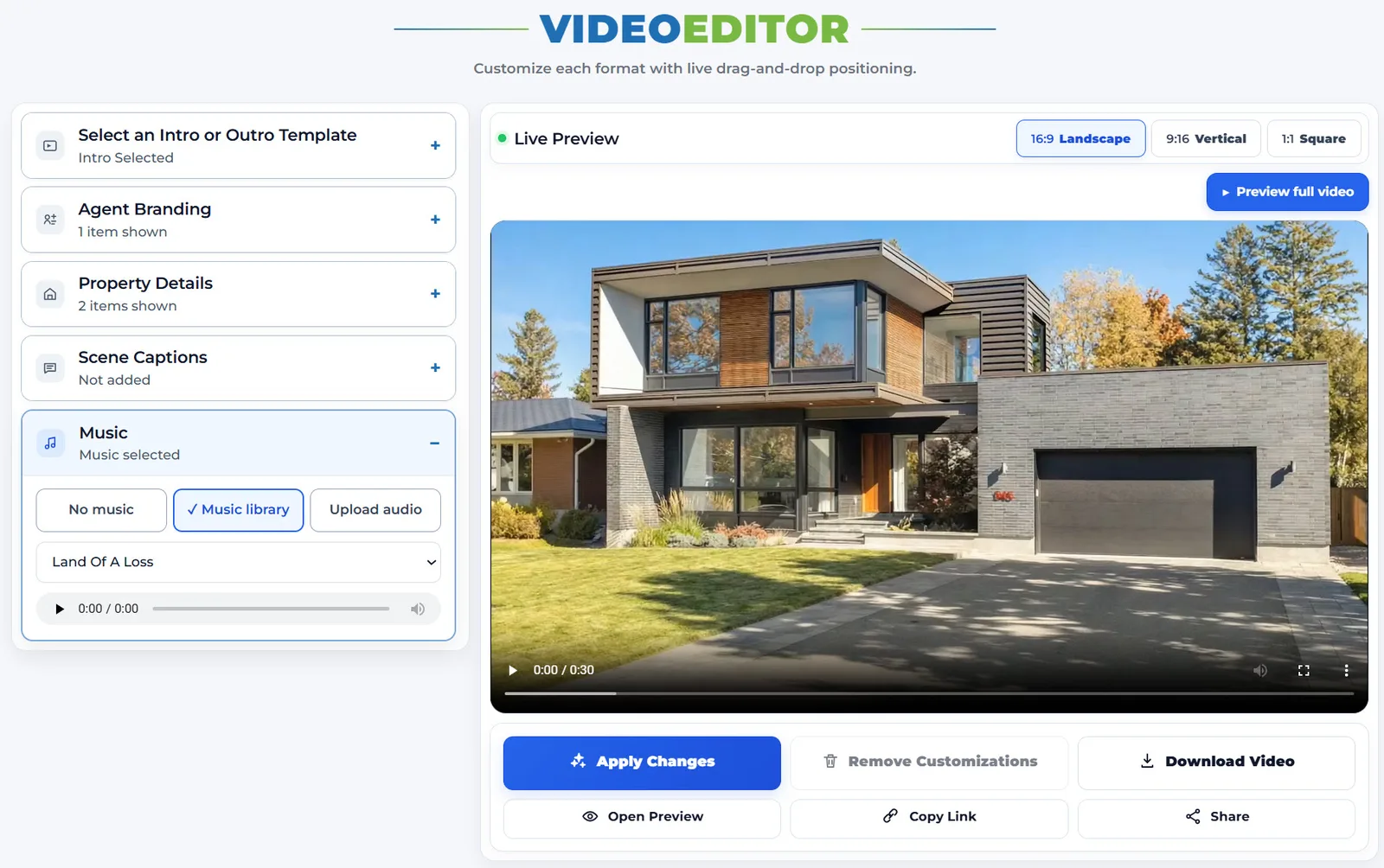Switch to the 9:16 Vertical format tab
This screenshot has height=868, width=1384.
pos(1206,138)
